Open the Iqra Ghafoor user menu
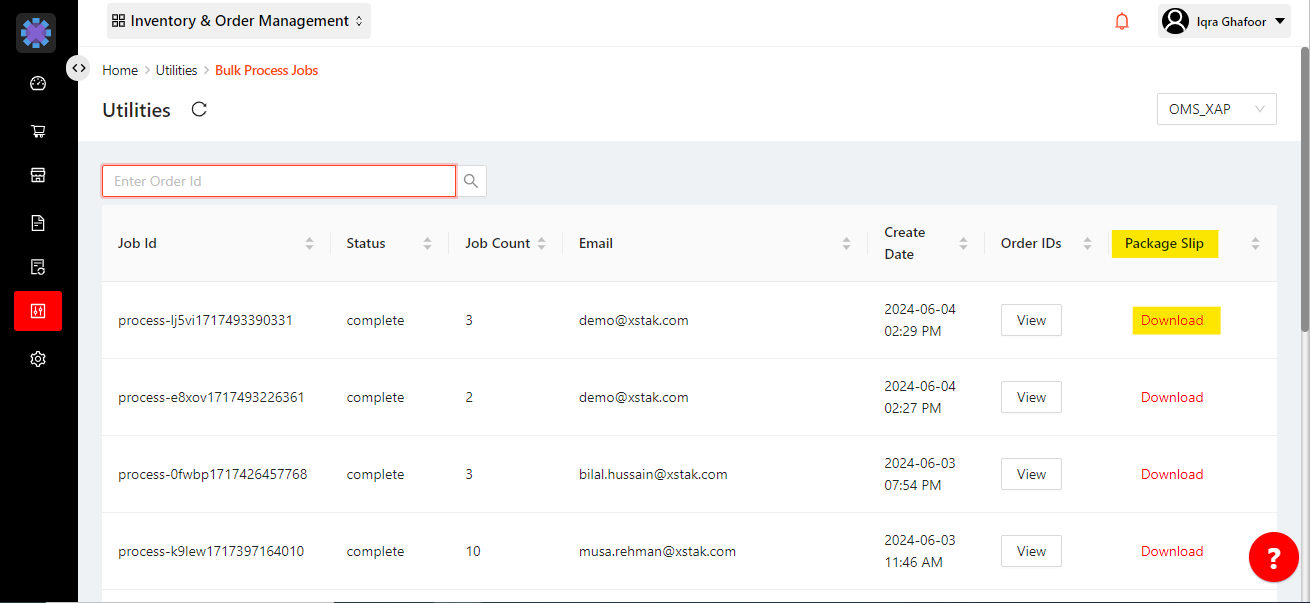1310x603 pixels. 1224,21
